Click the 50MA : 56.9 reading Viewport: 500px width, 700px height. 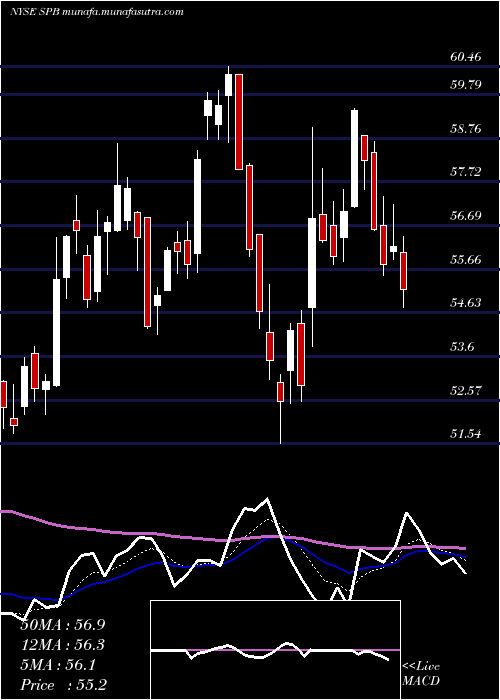click(63, 625)
